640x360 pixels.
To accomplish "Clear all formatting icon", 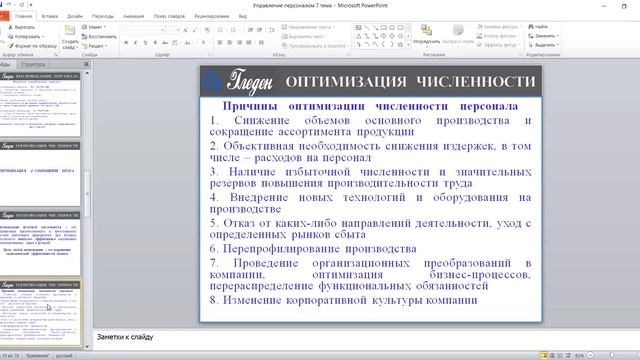I will click(207, 30).
